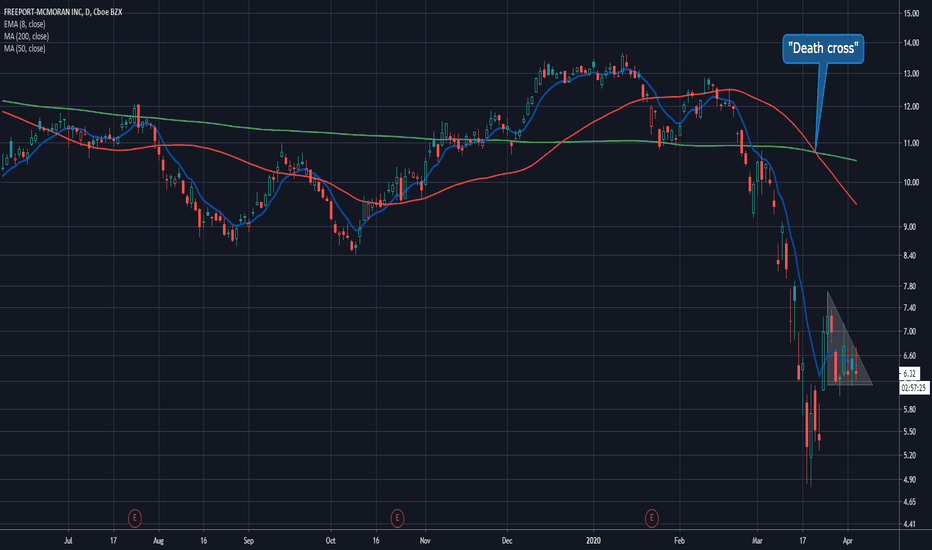Click the Nov date axis label

(x=425, y=541)
